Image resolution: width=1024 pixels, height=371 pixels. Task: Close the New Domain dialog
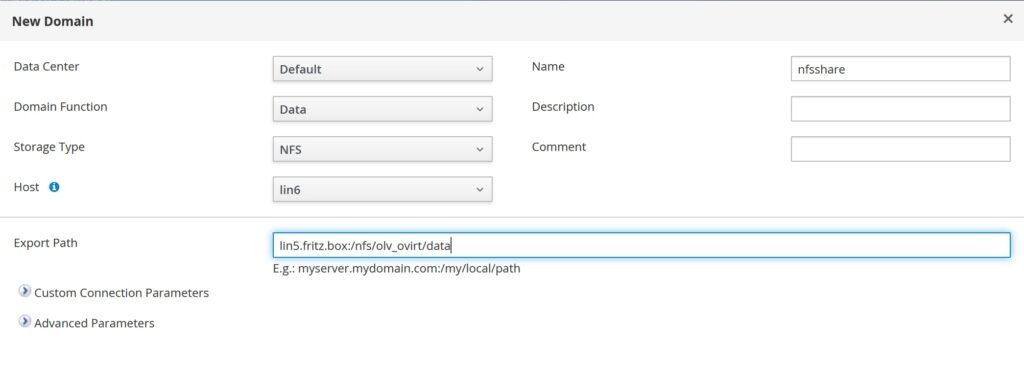1008,20
